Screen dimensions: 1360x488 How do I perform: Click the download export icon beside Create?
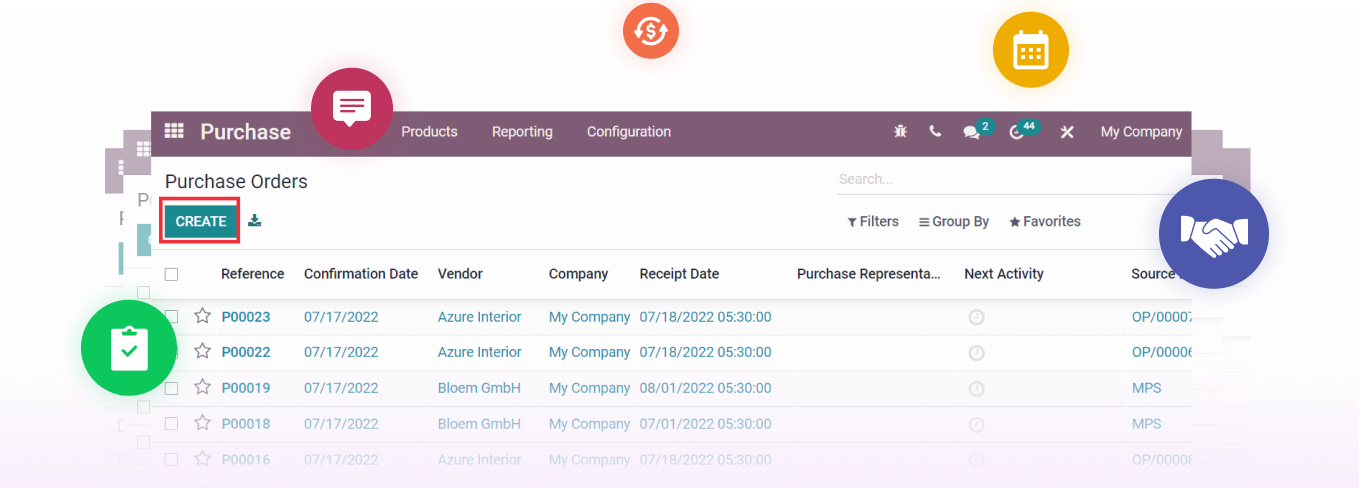tap(255, 221)
